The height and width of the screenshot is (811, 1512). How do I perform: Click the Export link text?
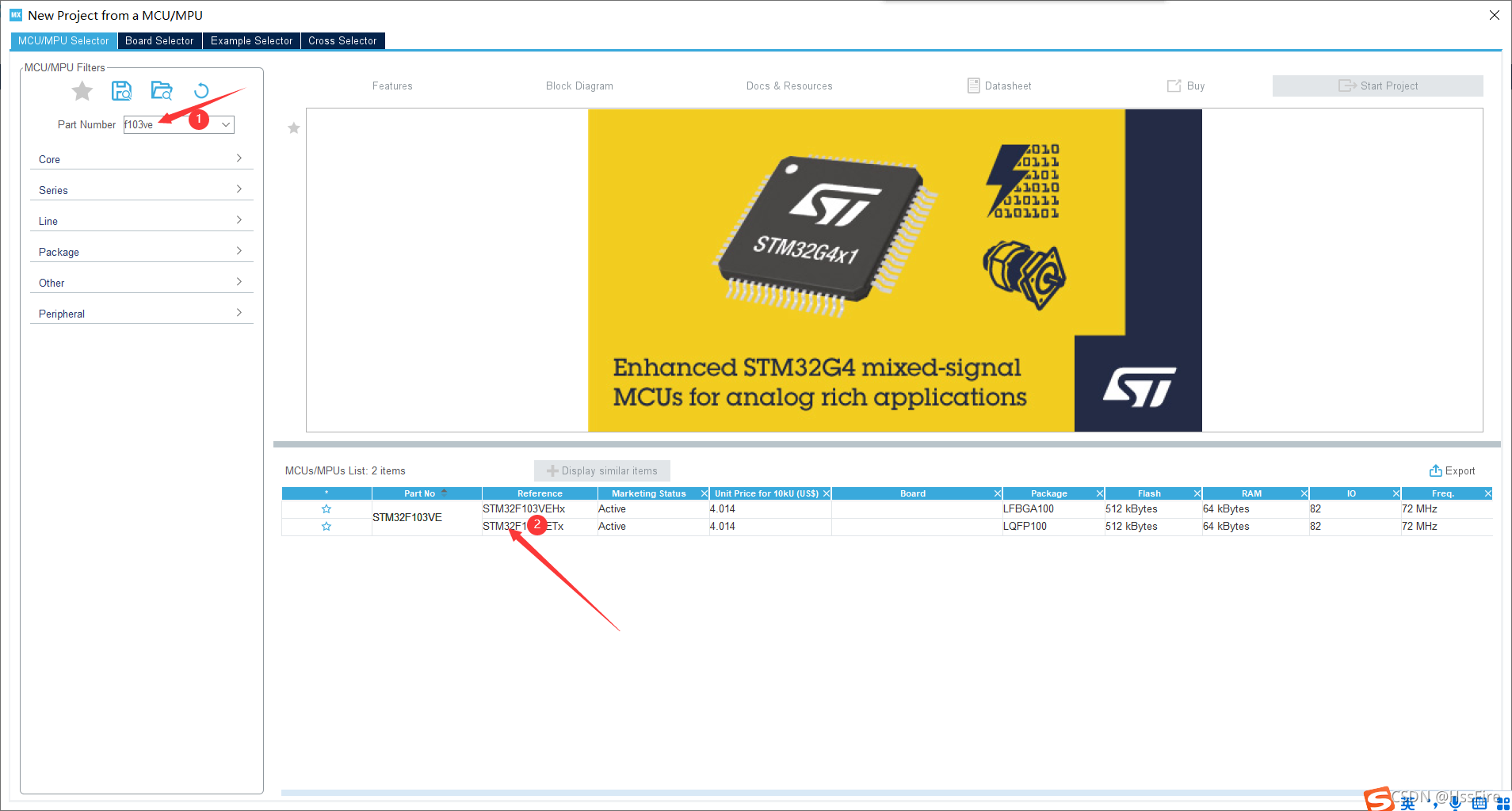[1460, 470]
